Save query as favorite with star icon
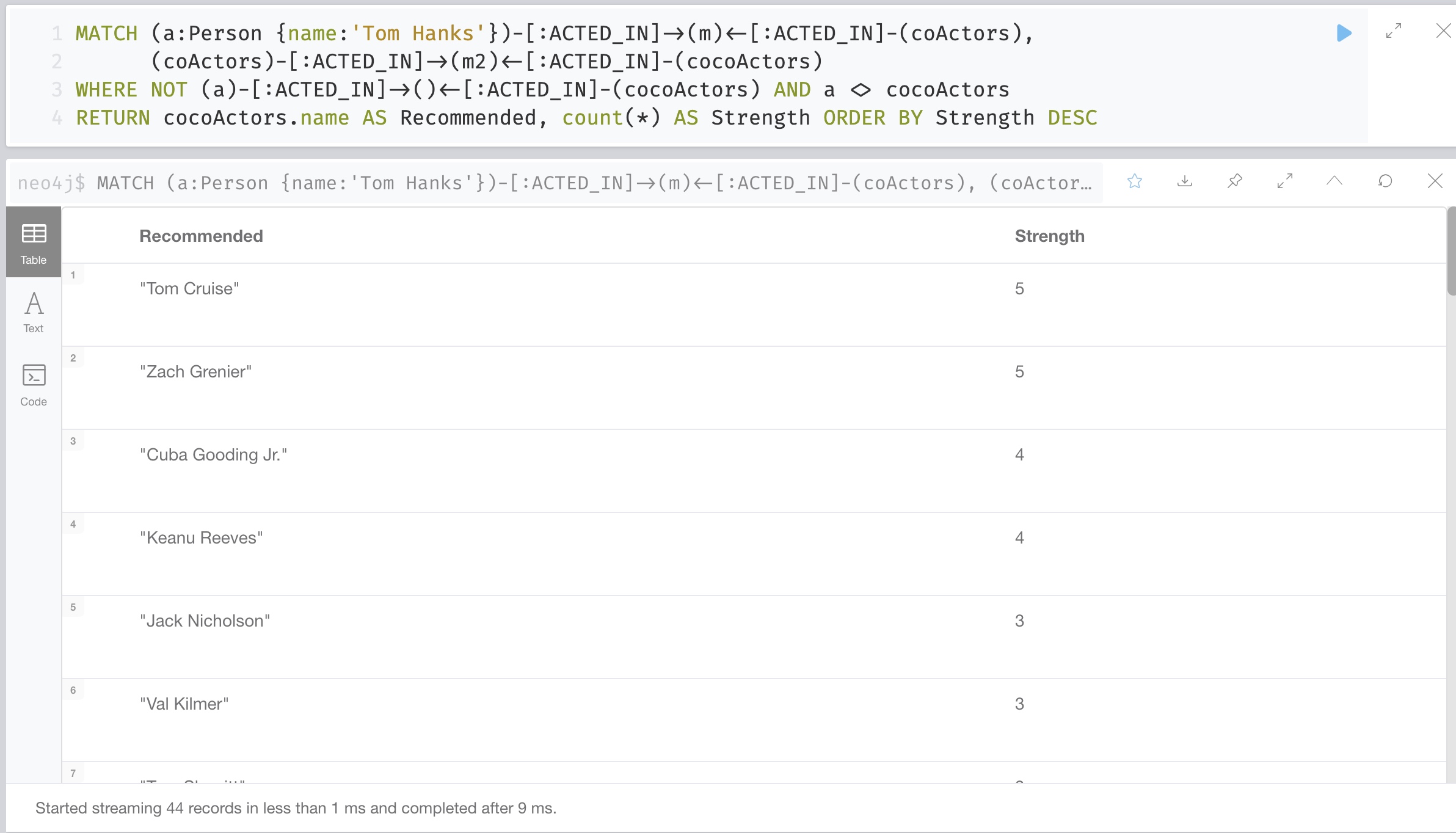Image resolution: width=1456 pixels, height=833 pixels. 1135,181
